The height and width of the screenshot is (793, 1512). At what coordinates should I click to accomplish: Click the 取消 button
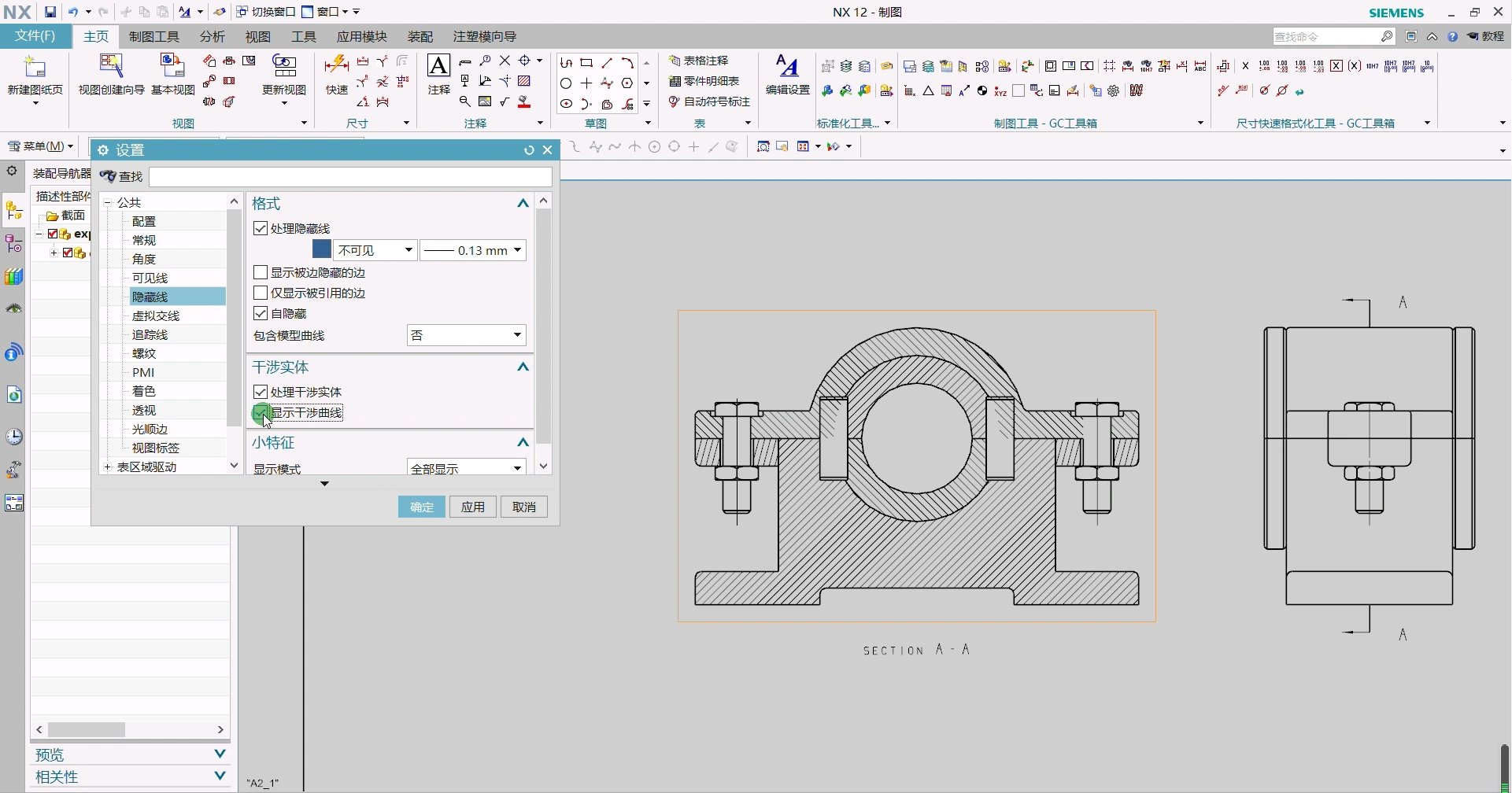coord(524,507)
